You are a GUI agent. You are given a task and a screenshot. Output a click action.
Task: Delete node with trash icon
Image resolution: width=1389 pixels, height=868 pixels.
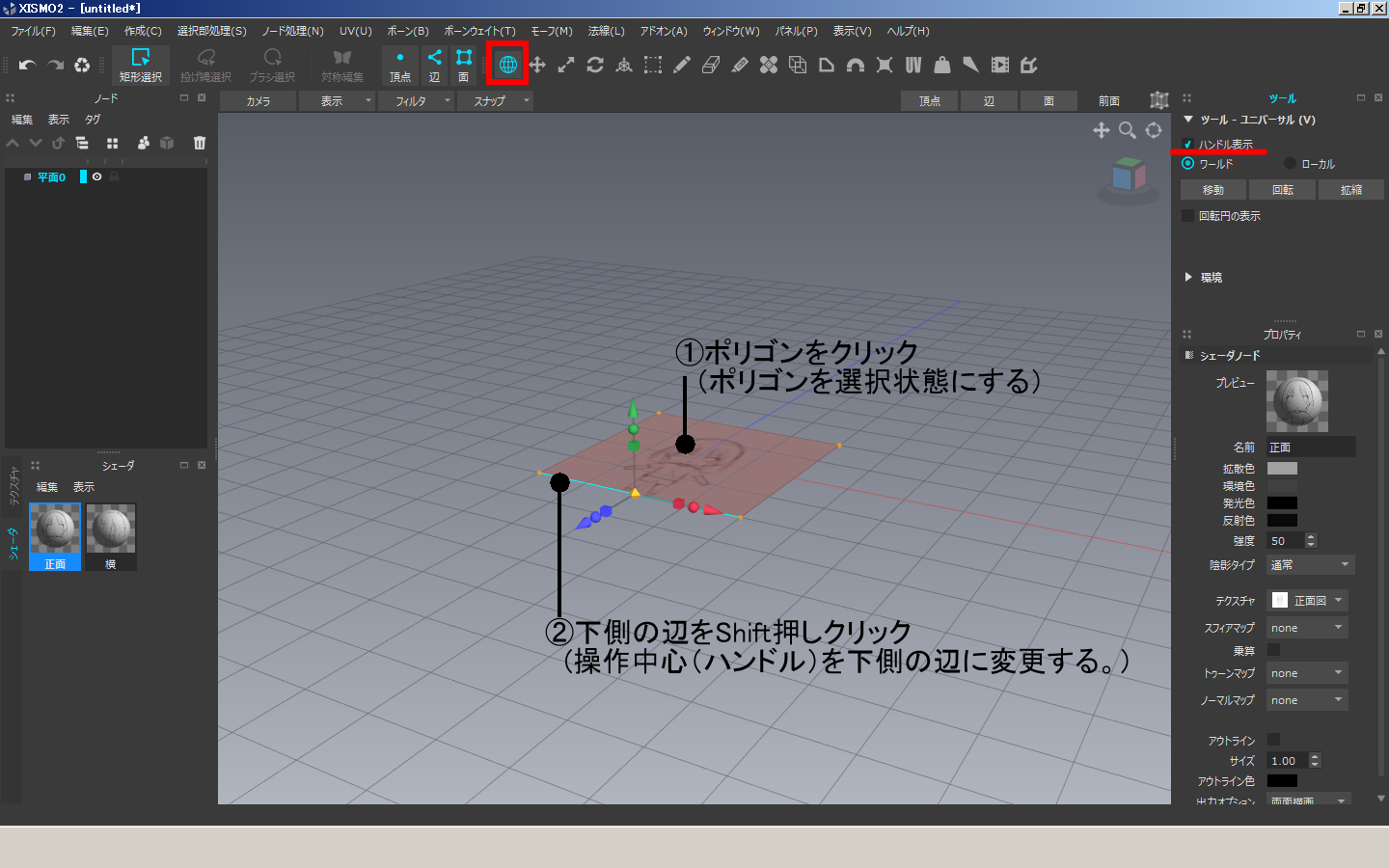200,143
